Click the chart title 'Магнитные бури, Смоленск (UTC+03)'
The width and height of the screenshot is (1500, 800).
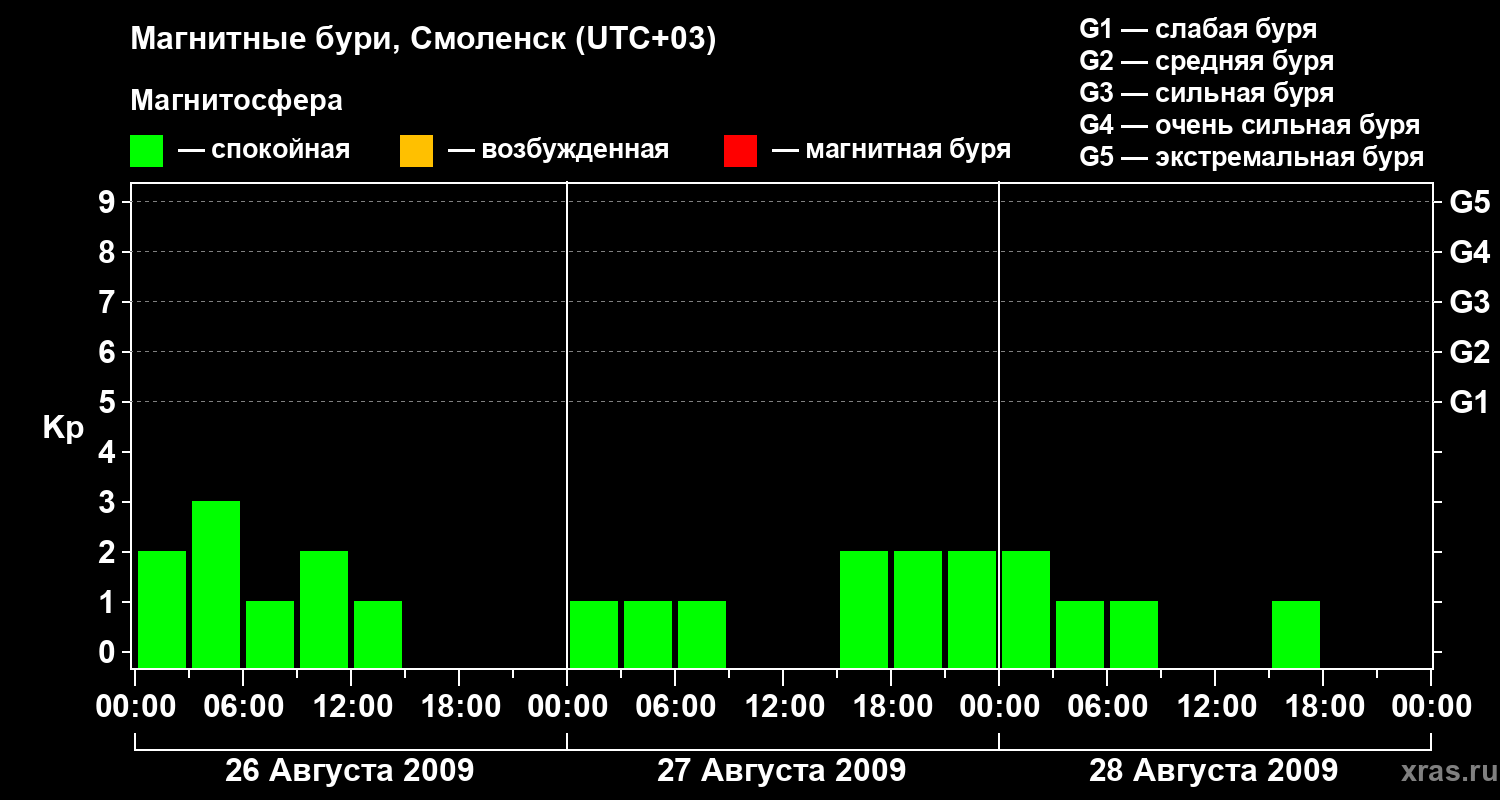click(x=424, y=40)
